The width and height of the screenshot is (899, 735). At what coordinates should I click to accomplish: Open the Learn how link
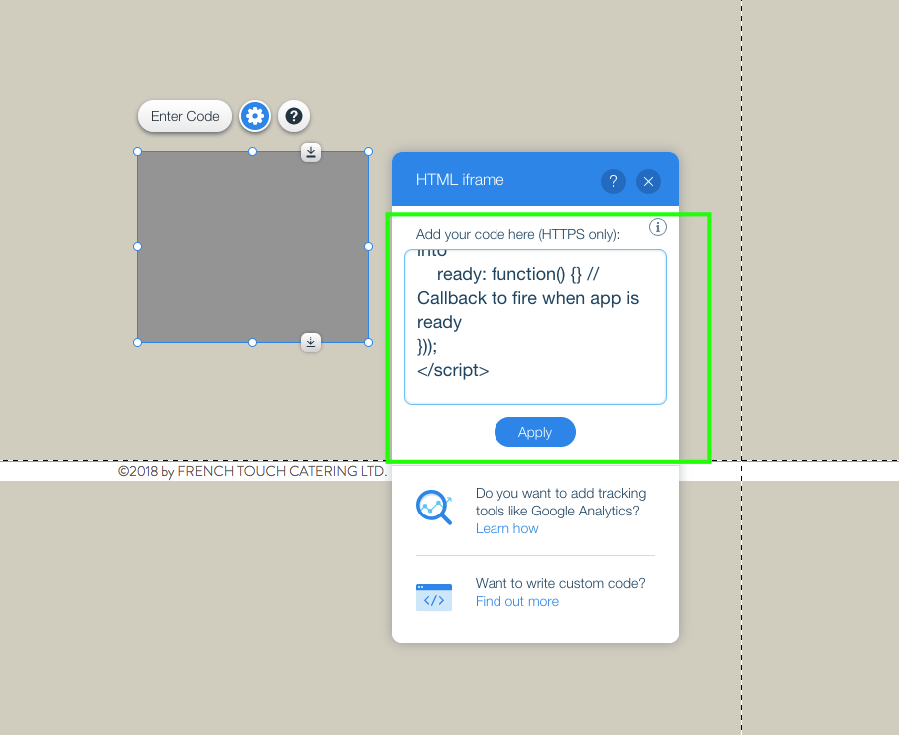pos(507,528)
